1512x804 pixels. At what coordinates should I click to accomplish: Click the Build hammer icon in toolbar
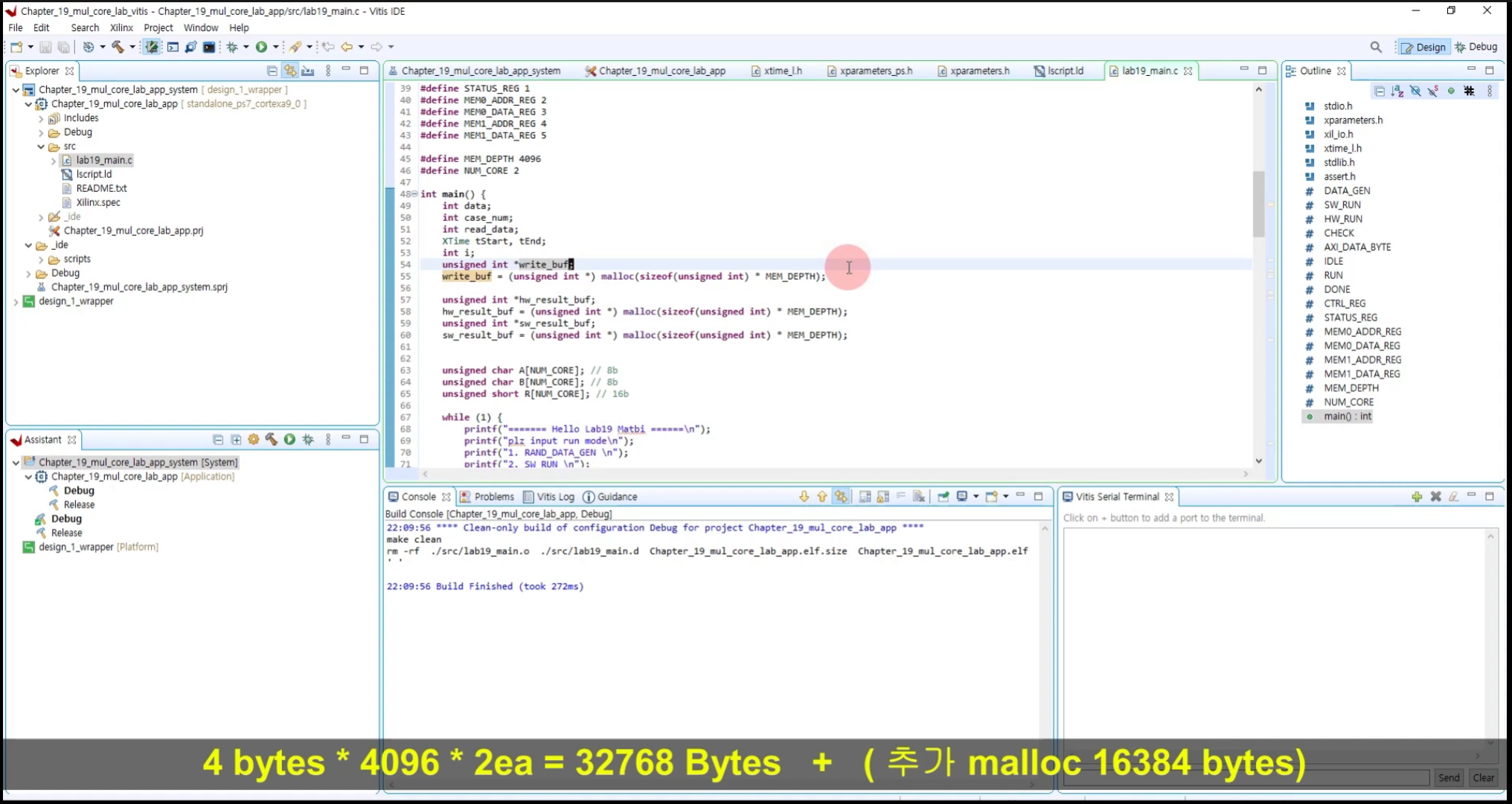pos(118,47)
